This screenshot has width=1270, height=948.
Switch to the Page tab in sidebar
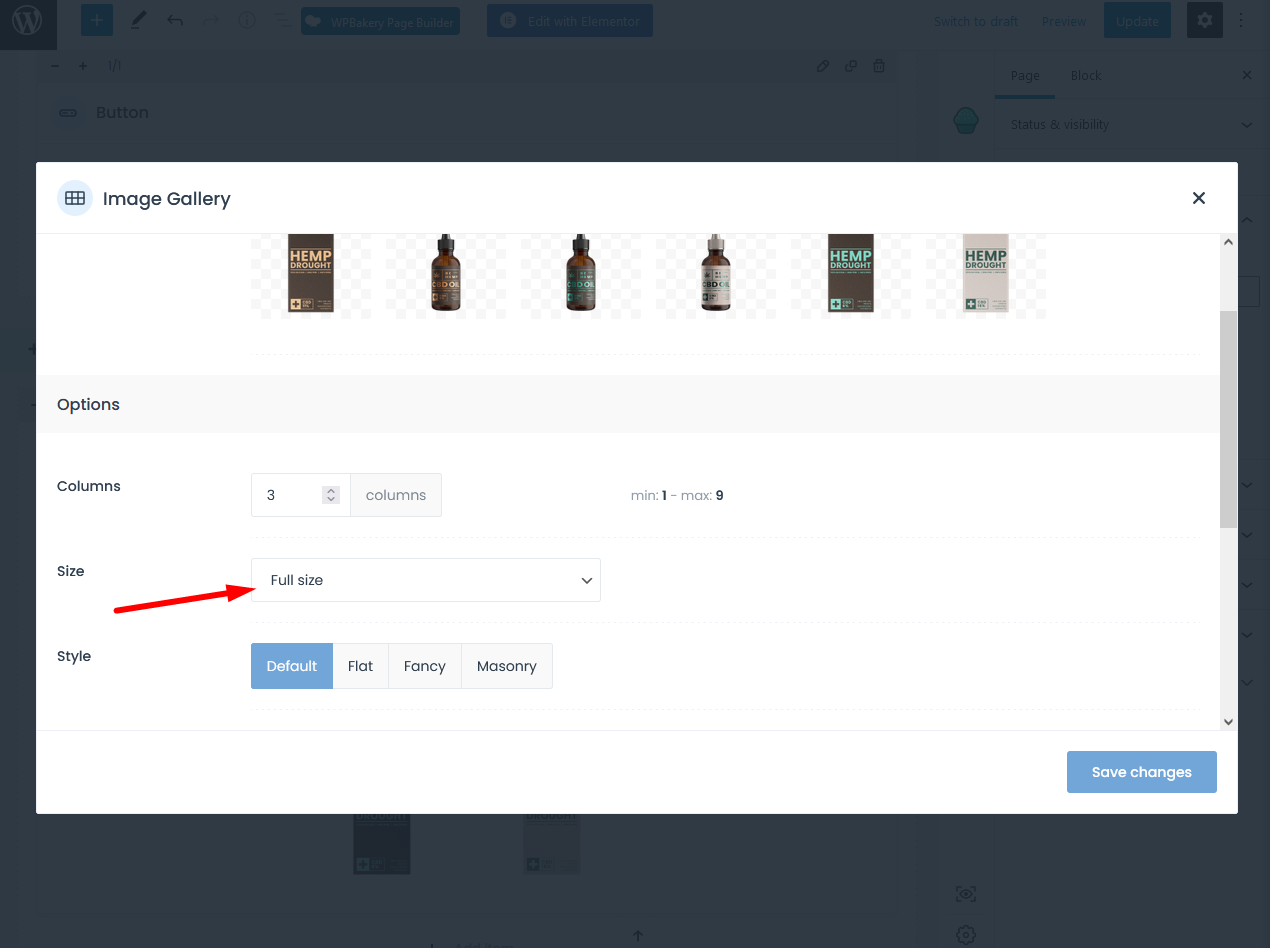(x=1025, y=76)
